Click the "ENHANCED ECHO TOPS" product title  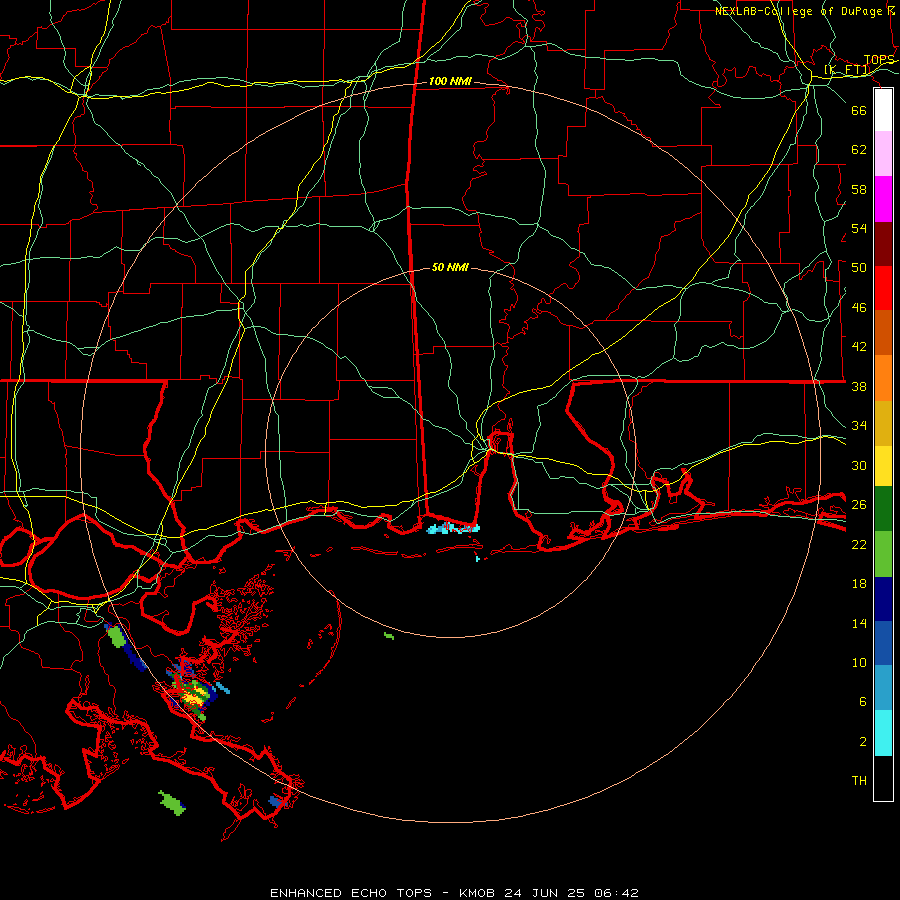coord(351,893)
